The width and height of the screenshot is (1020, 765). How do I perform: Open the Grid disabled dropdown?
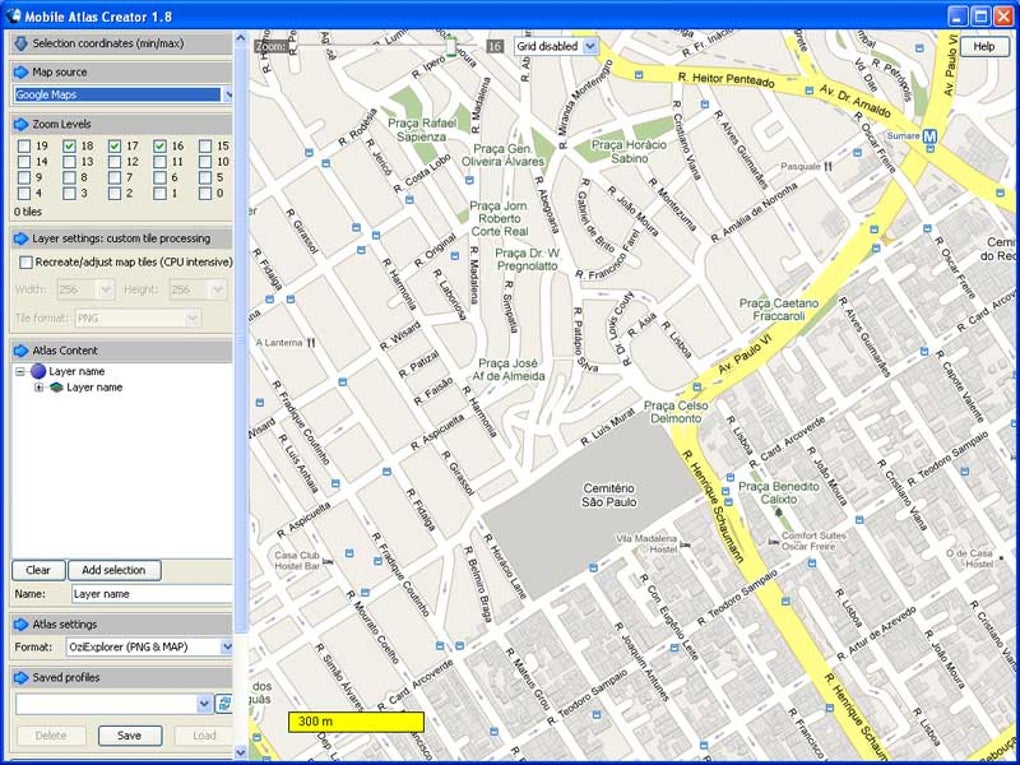(x=590, y=46)
